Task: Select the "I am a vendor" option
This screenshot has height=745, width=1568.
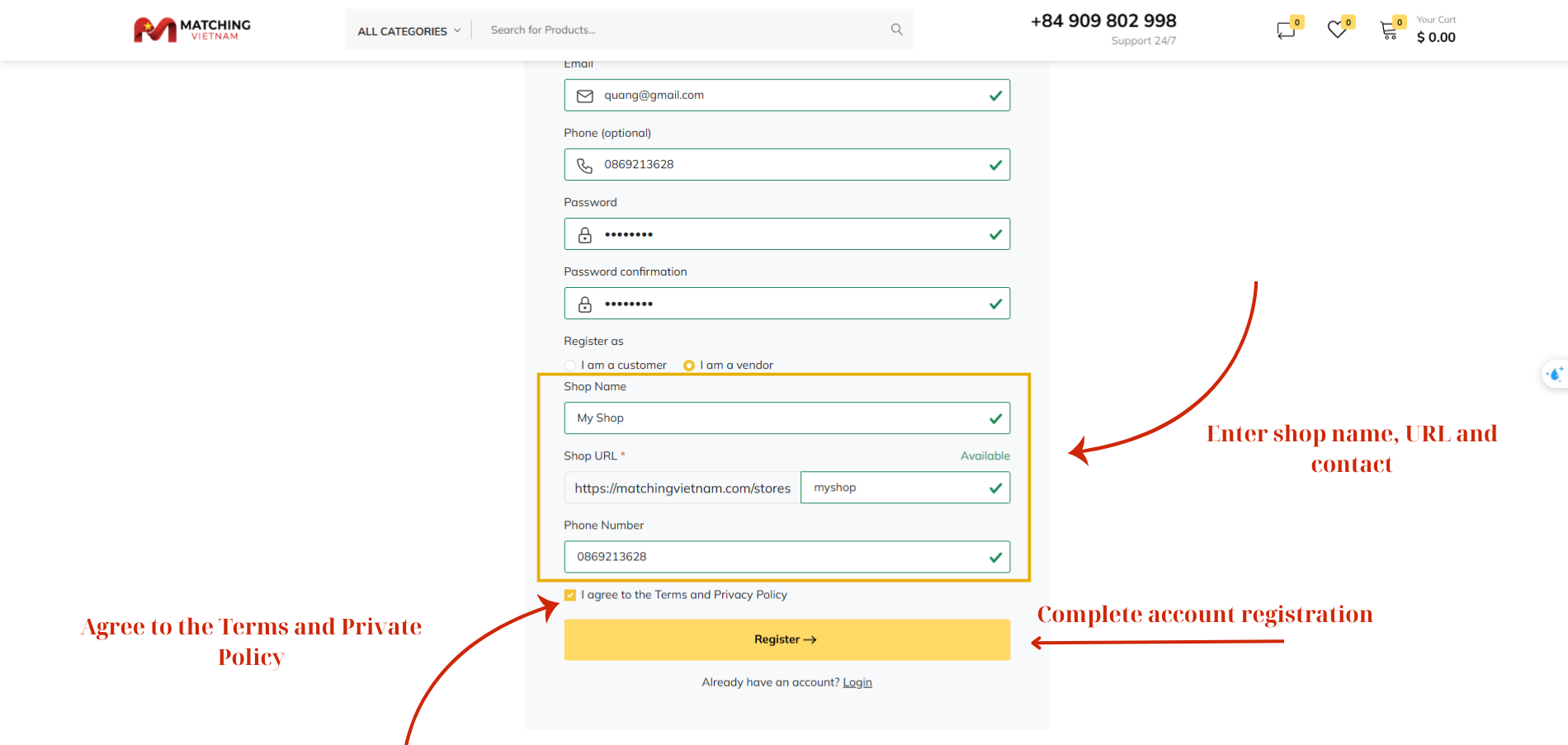Action: pyautogui.click(x=689, y=365)
